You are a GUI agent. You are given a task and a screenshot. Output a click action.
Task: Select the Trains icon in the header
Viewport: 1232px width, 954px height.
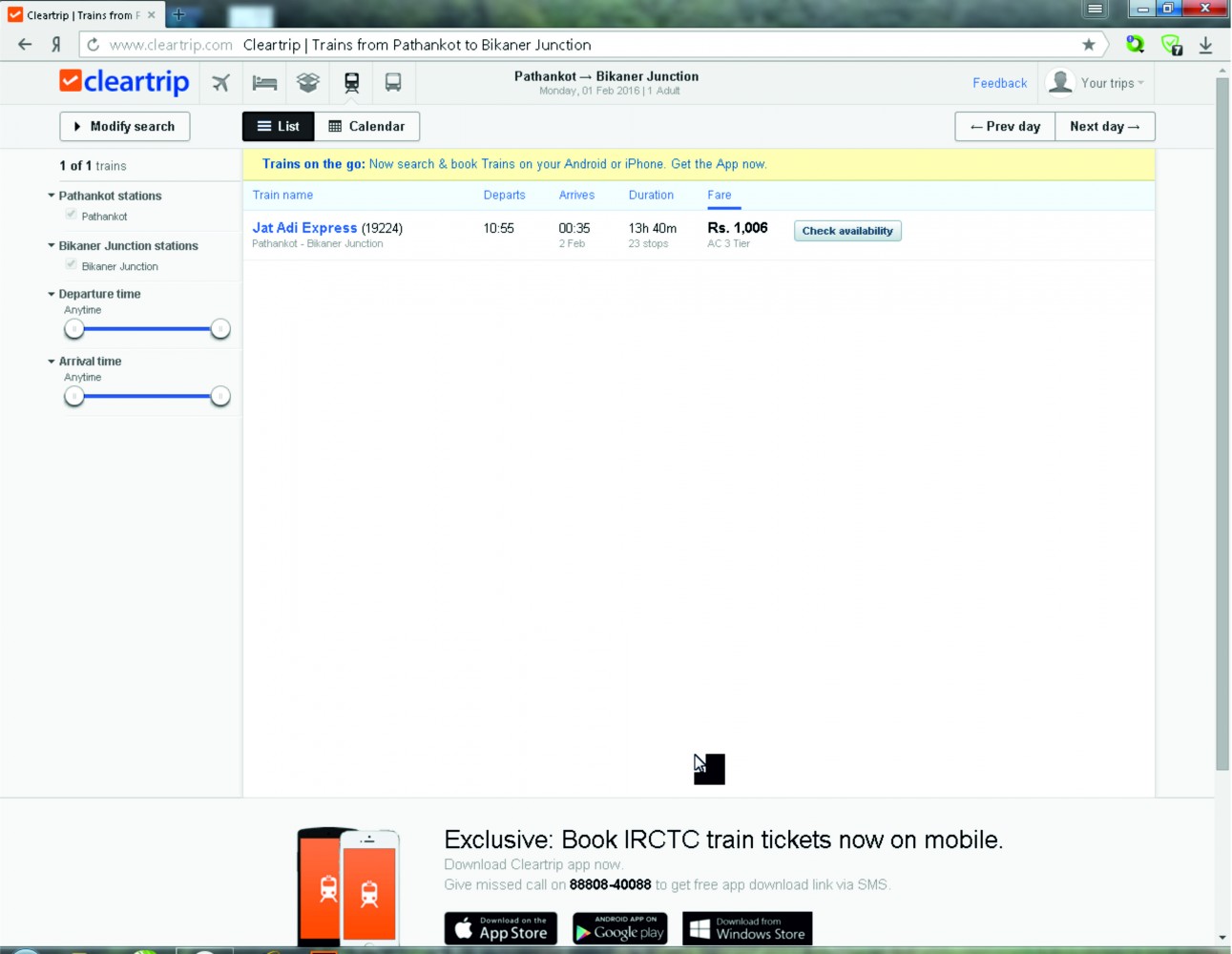351,83
